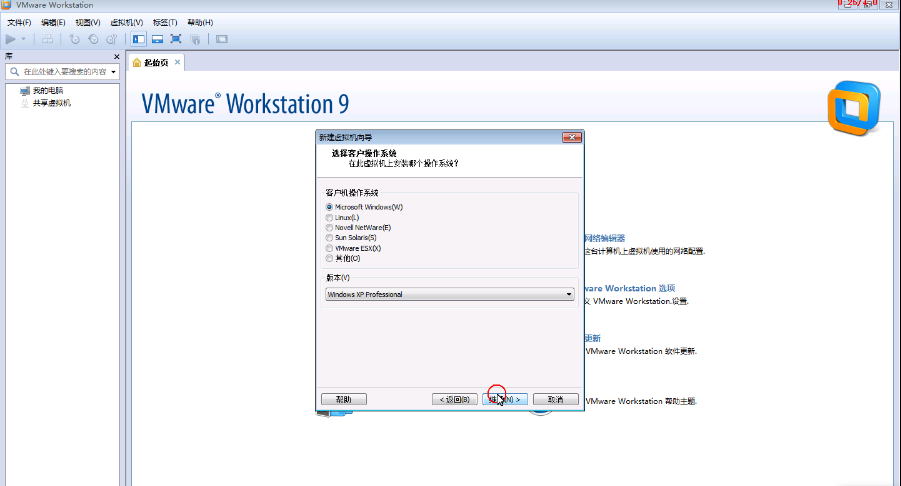Viewport: 901px width, 486px height.
Task: Click the 返回(B) back button
Action: point(455,399)
